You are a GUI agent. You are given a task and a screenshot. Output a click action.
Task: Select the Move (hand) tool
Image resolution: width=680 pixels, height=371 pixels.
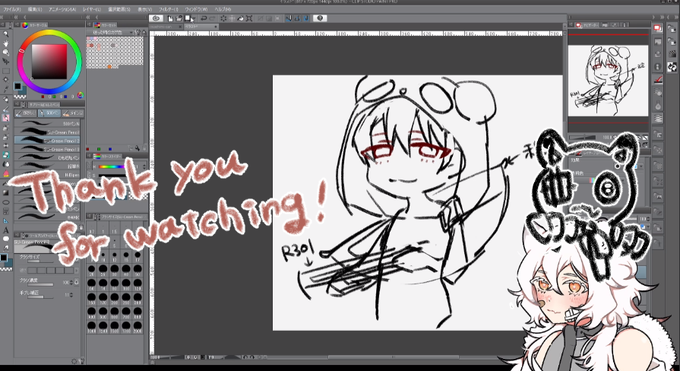pyautogui.click(x=6, y=43)
